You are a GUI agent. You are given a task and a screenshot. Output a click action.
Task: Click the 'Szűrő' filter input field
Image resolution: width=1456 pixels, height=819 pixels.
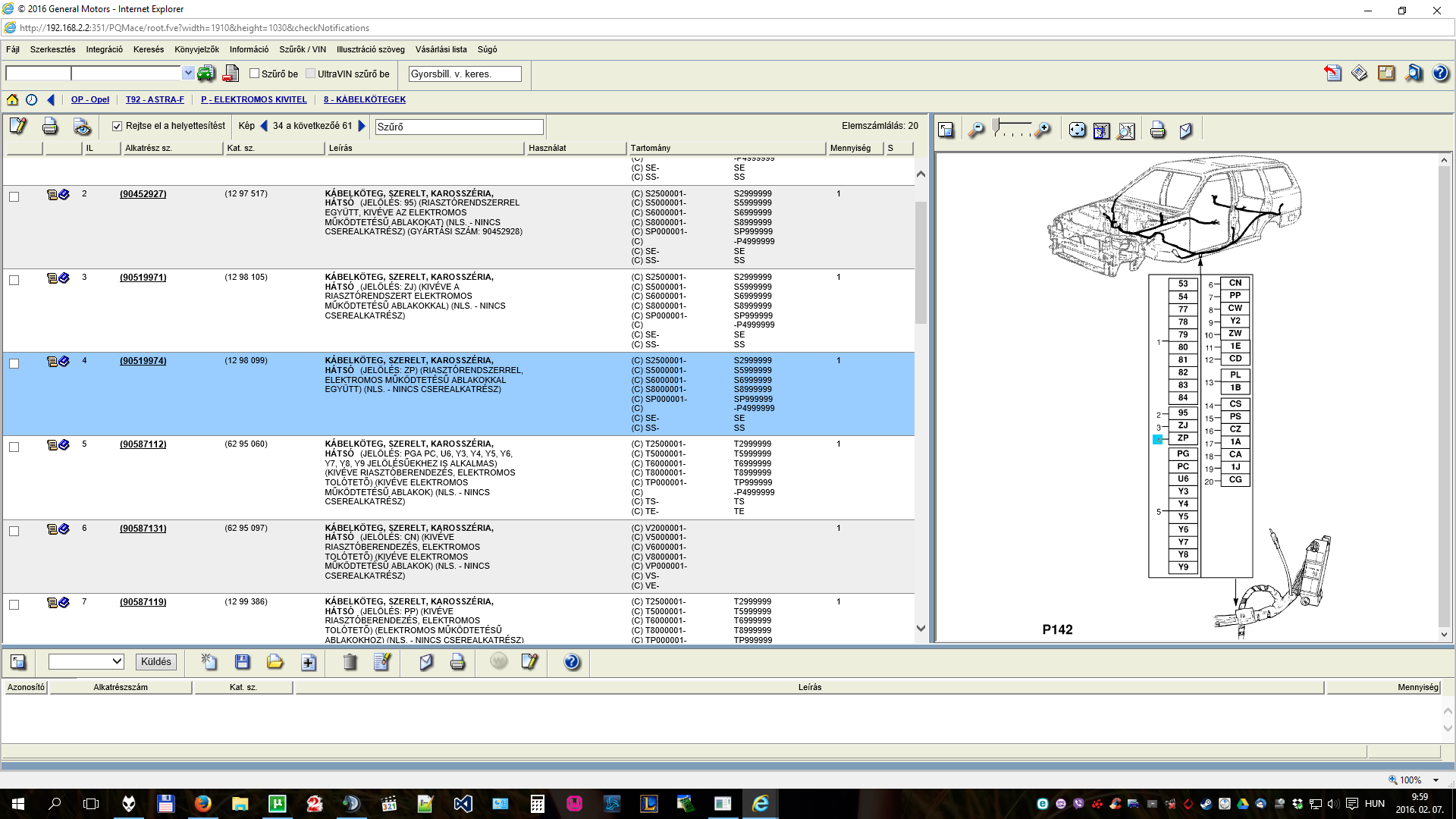tap(460, 127)
